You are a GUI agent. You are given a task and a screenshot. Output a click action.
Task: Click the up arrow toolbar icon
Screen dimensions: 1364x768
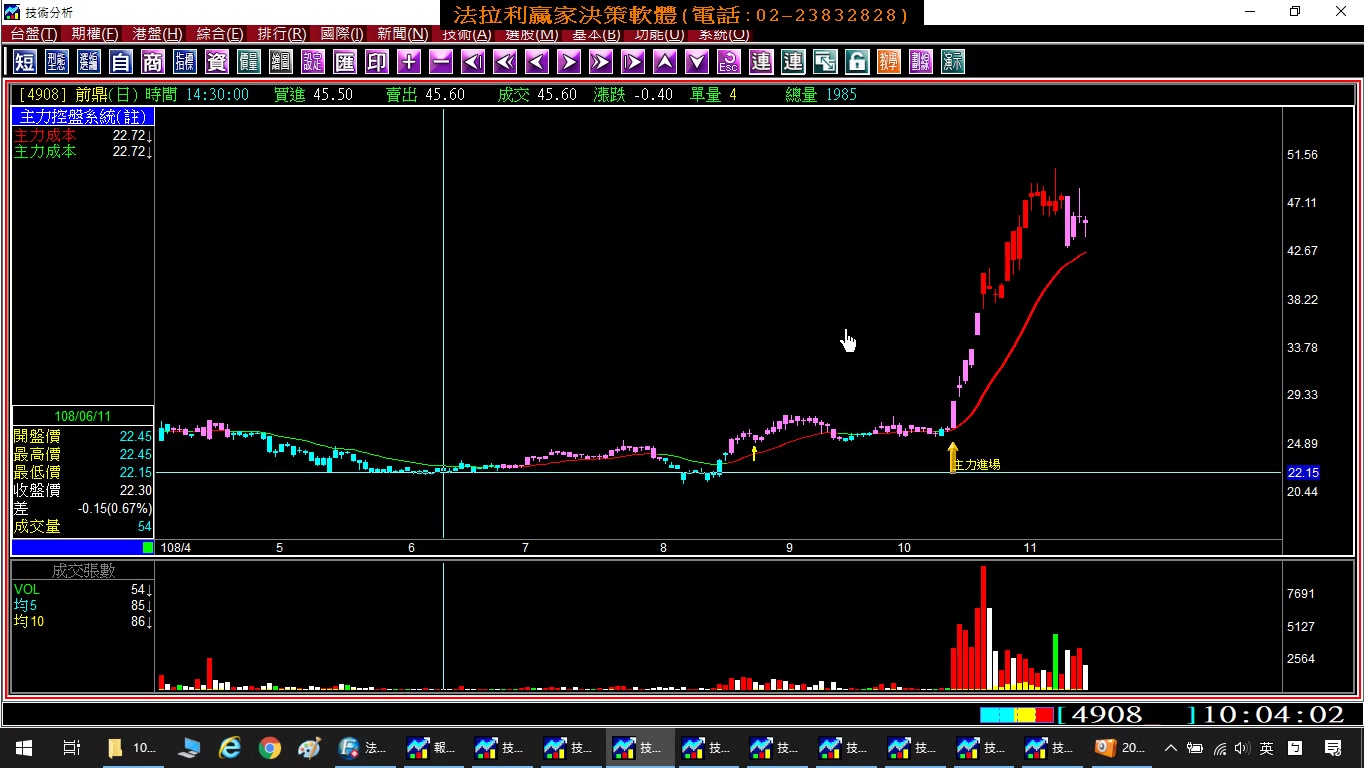[665, 62]
